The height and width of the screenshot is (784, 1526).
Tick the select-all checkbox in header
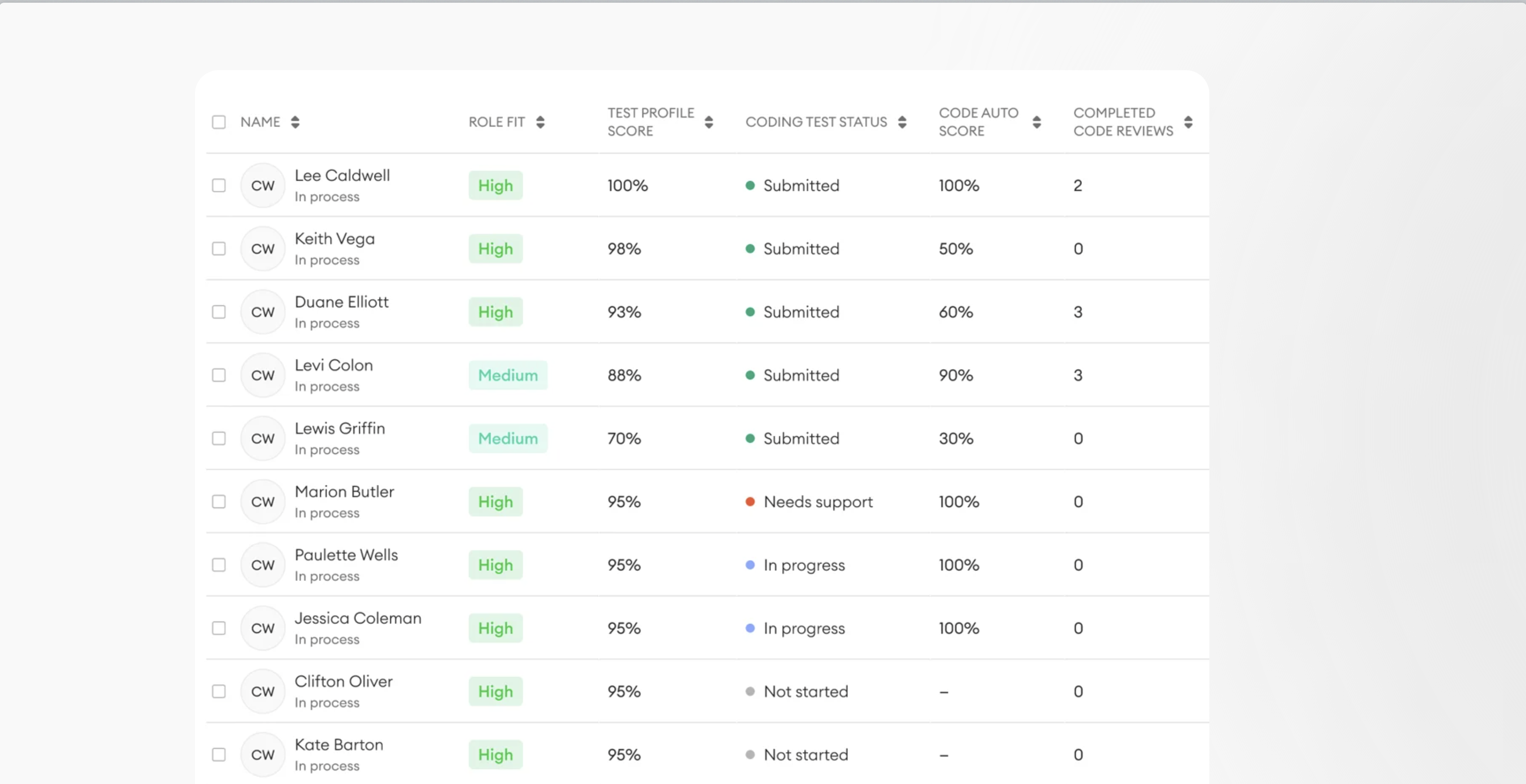(x=219, y=122)
